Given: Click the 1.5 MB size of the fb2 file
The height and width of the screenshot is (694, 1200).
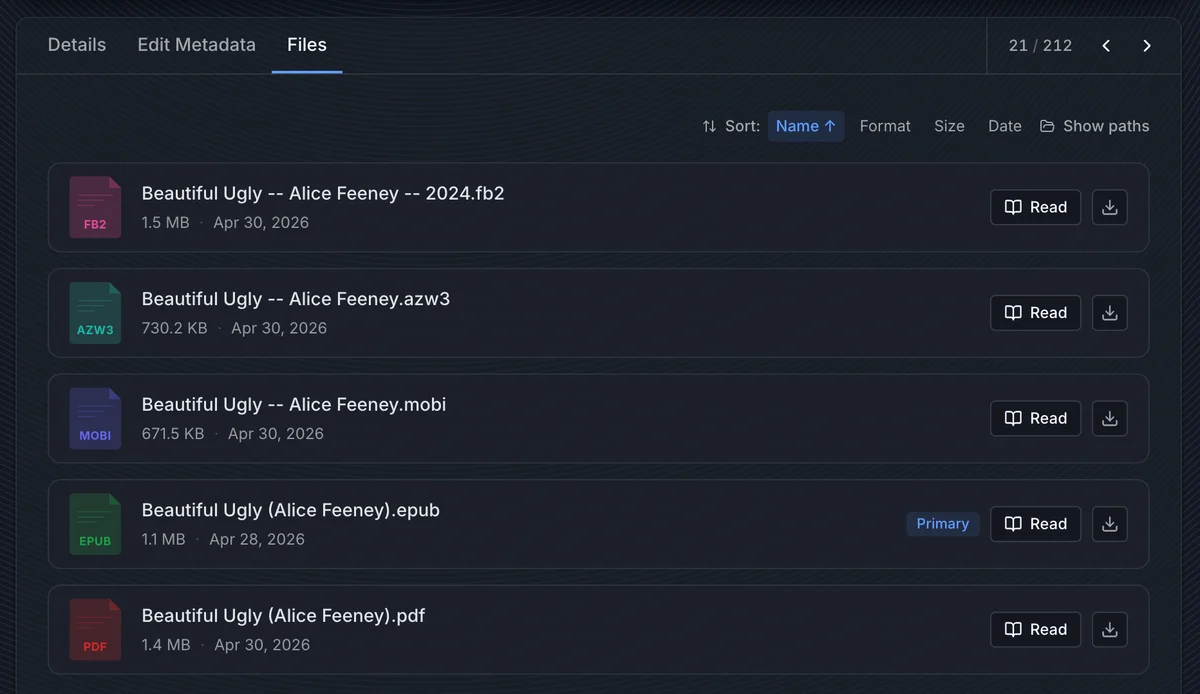Looking at the screenshot, I should (x=165, y=222).
